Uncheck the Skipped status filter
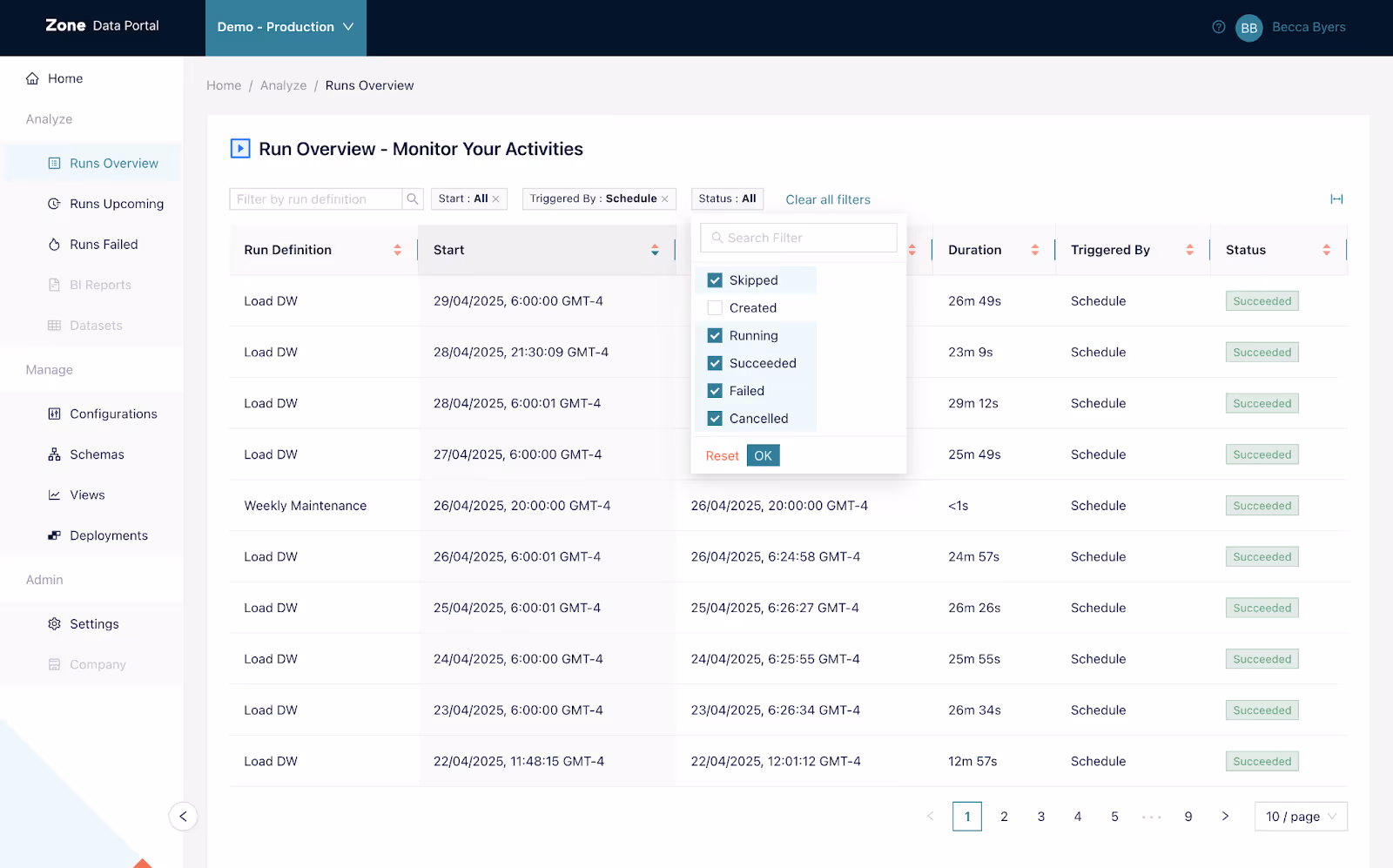 click(x=714, y=279)
